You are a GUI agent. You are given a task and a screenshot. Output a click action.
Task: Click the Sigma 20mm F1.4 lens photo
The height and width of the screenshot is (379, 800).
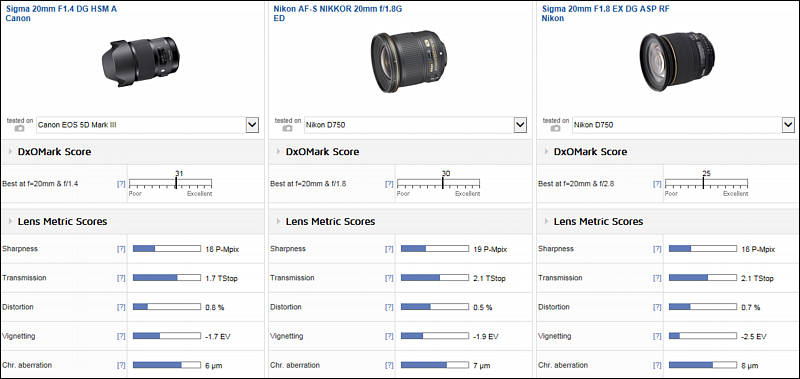point(141,62)
